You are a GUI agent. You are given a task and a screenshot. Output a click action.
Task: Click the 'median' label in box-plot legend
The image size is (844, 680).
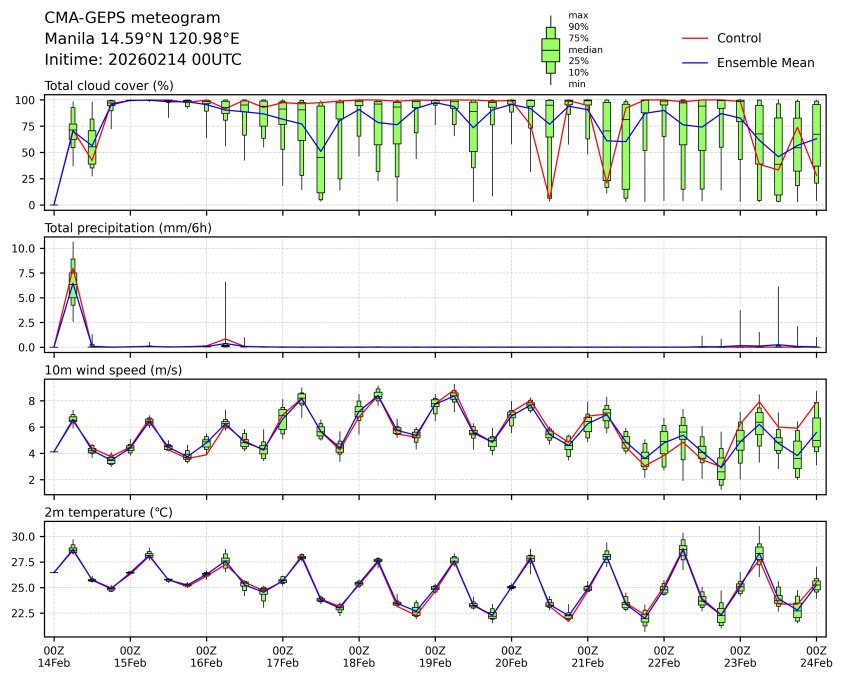tap(585, 49)
